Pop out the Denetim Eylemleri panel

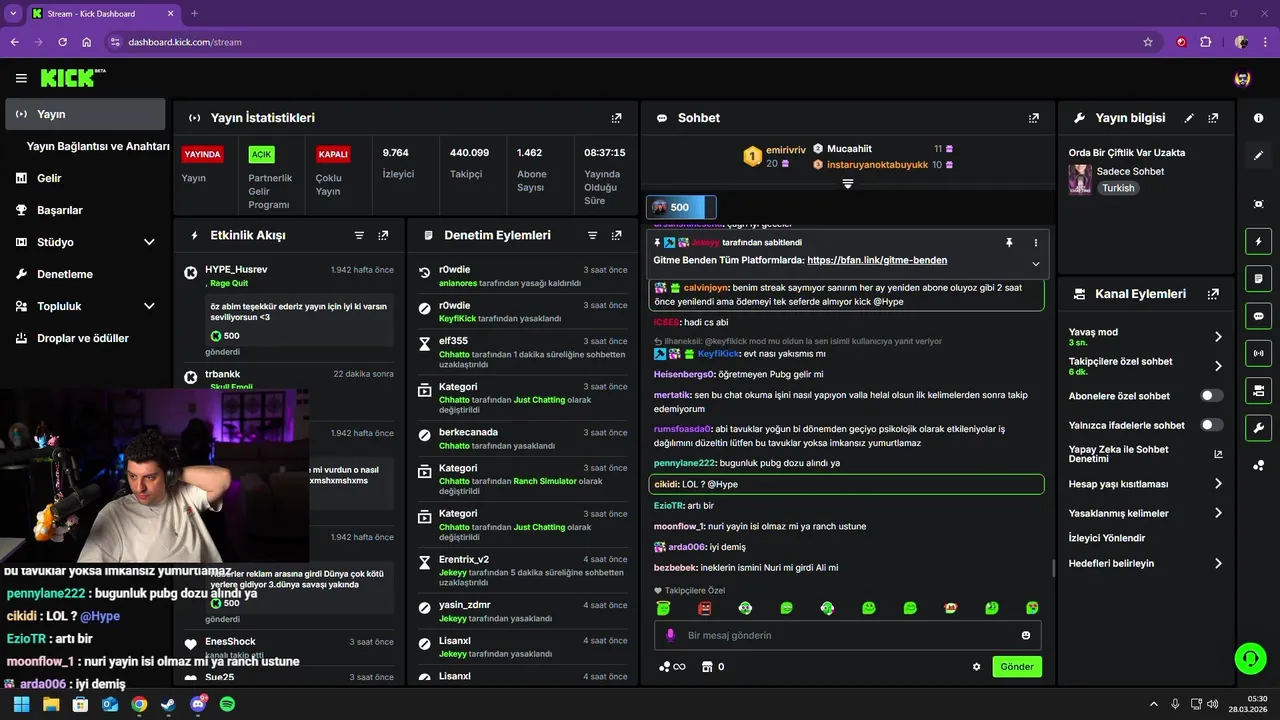[616, 235]
